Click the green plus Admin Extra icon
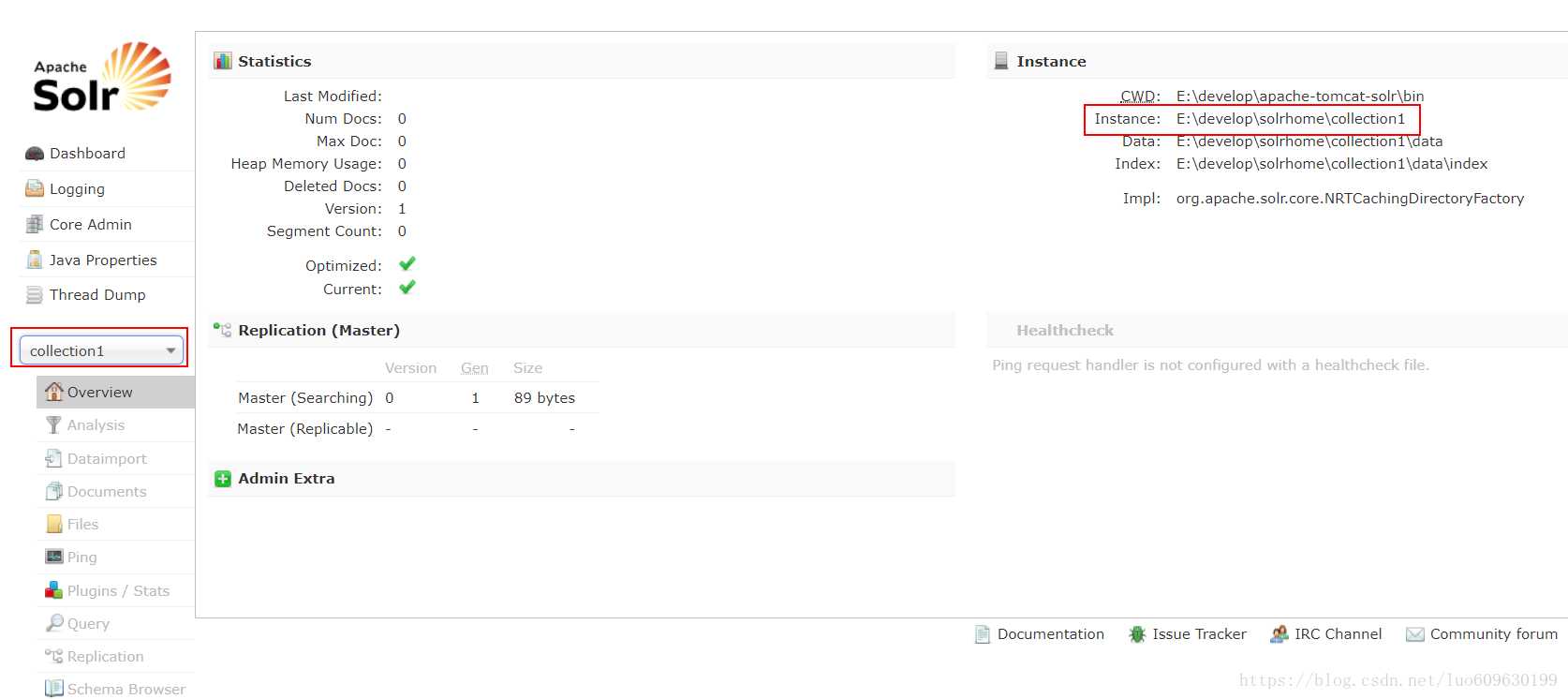Screen dimensions: 1568x699 222,479
